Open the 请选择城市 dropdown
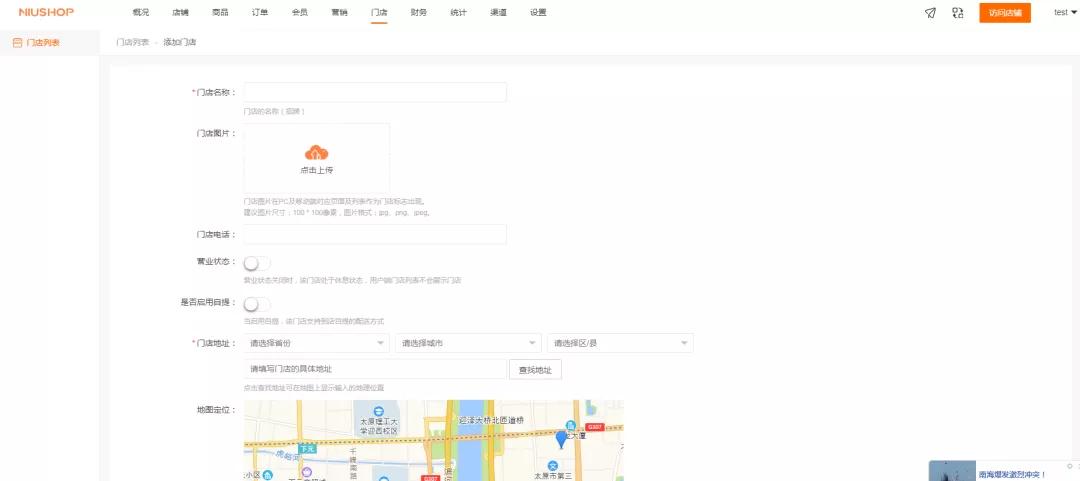This screenshot has height=481, width=1080. [x=468, y=343]
